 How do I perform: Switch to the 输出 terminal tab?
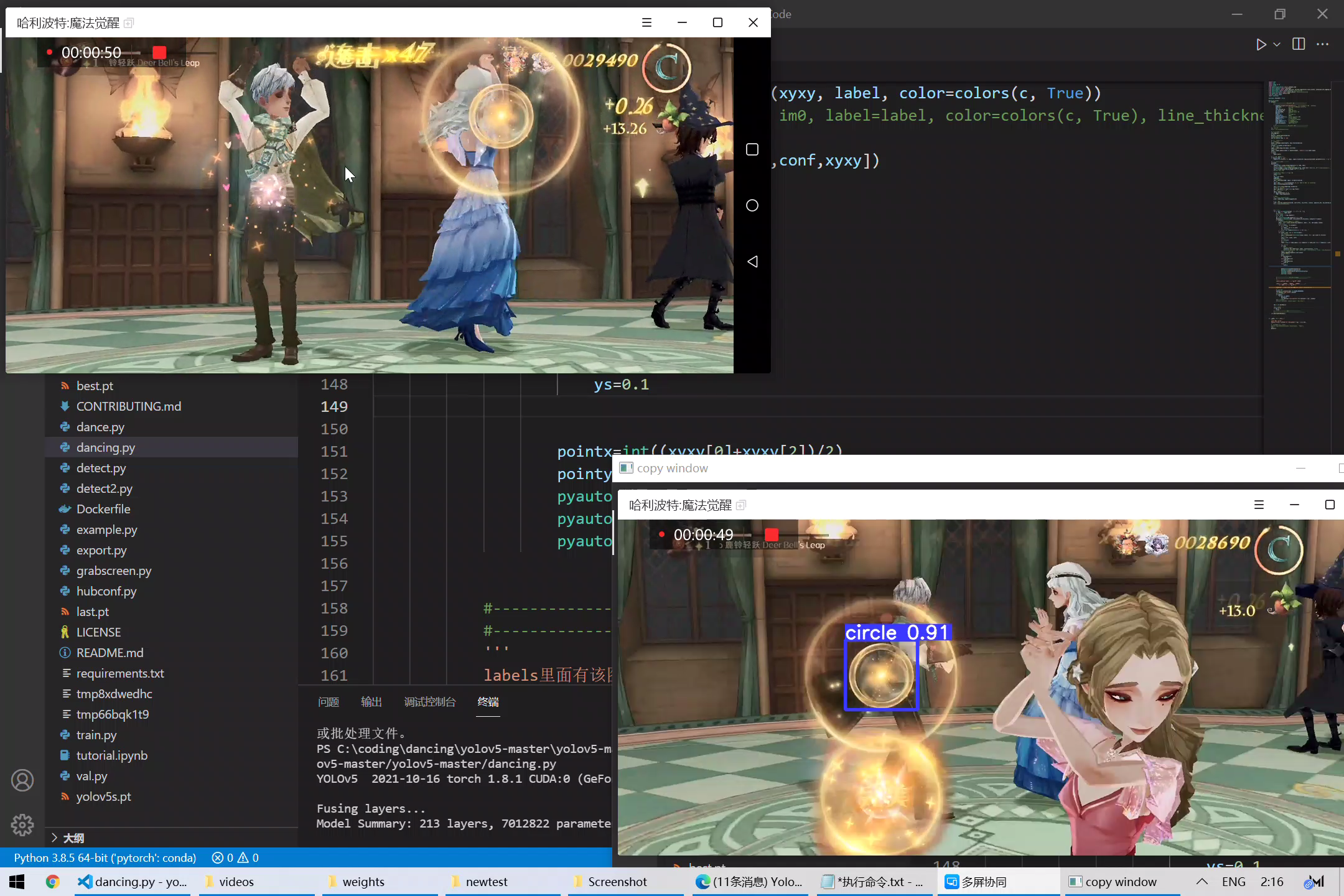(x=371, y=702)
